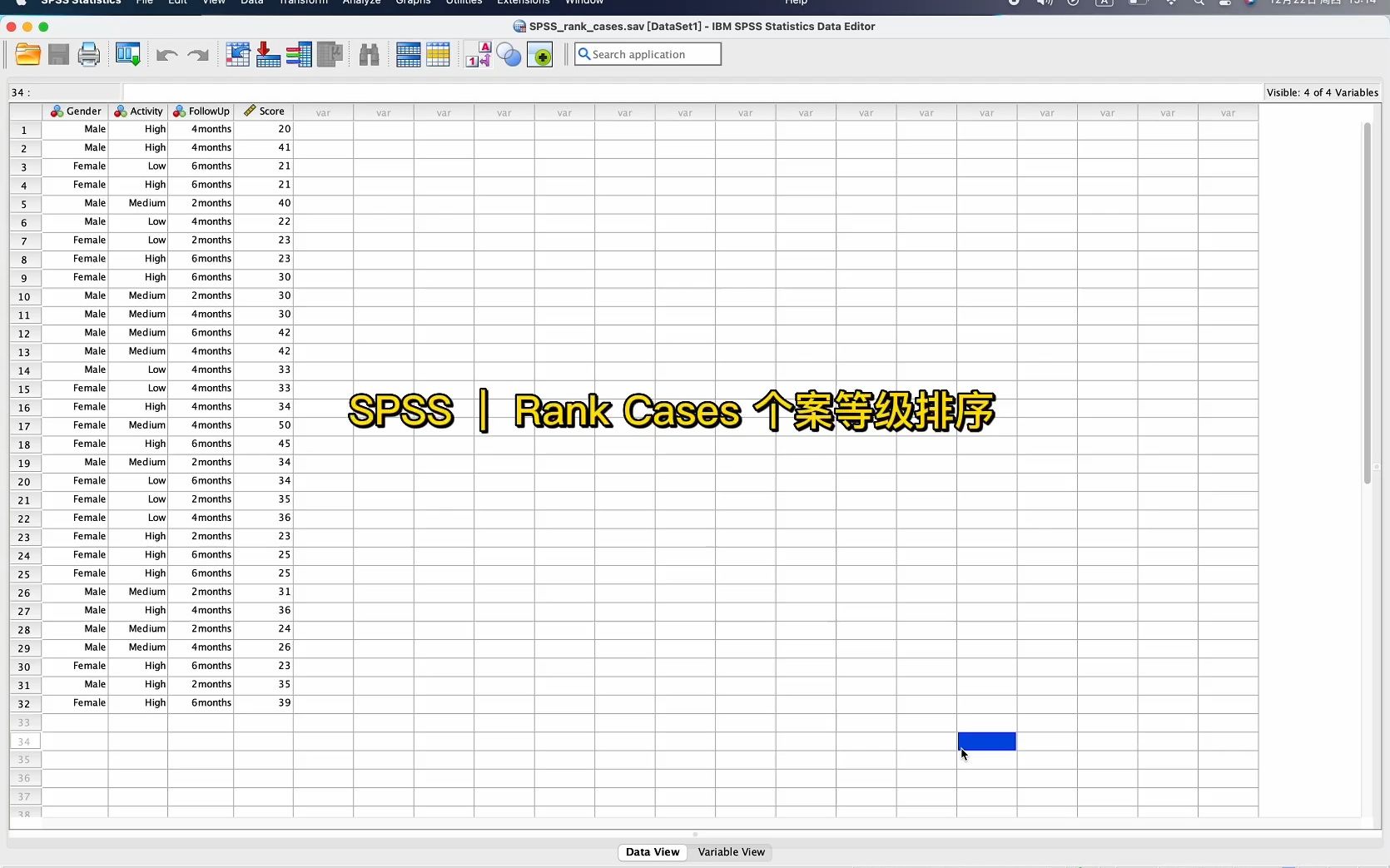The height and width of the screenshot is (868, 1390).
Task: Open macOS Control Center icon
Action: (1224, 2)
